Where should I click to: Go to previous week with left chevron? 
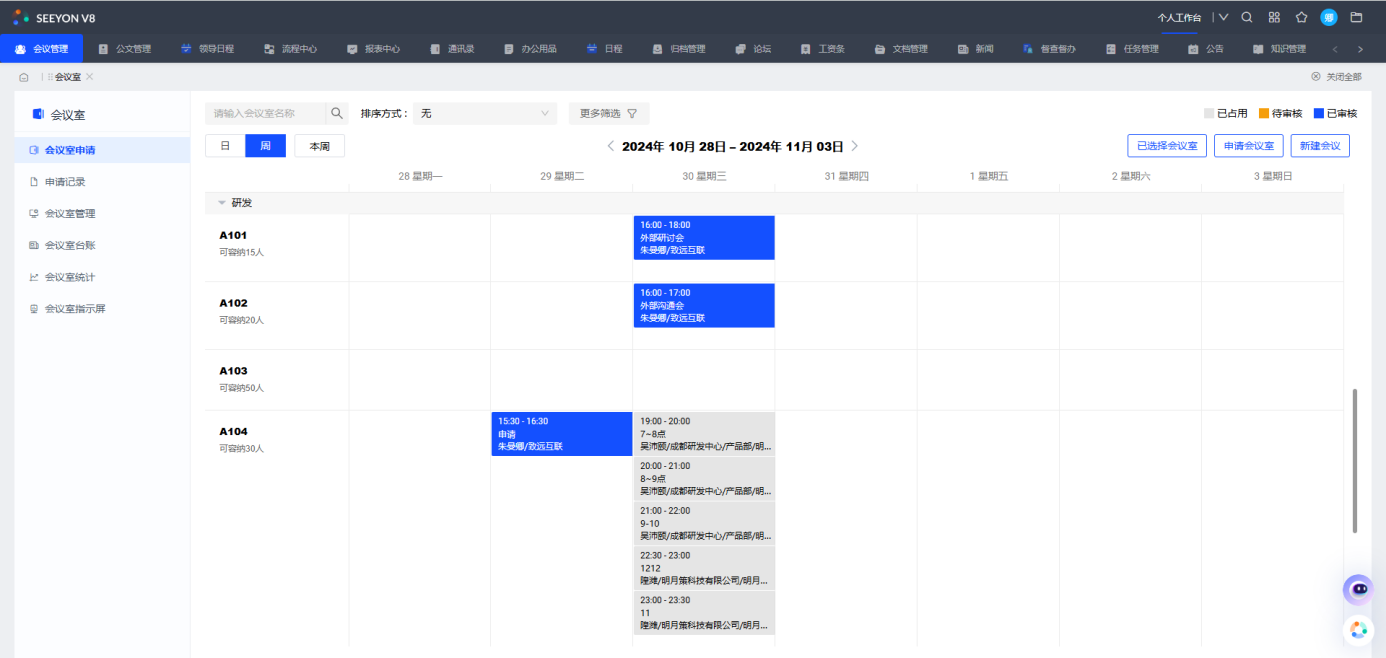[611, 146]
